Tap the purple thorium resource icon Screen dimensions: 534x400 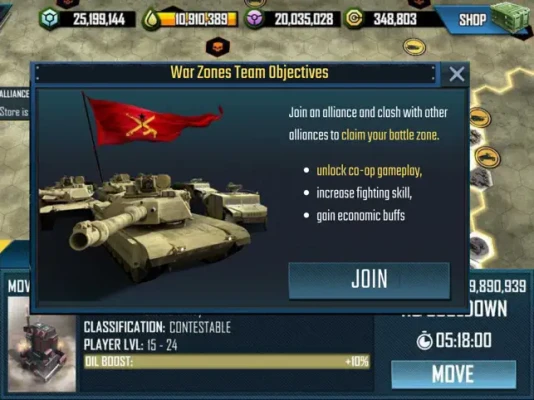[255, 18]
